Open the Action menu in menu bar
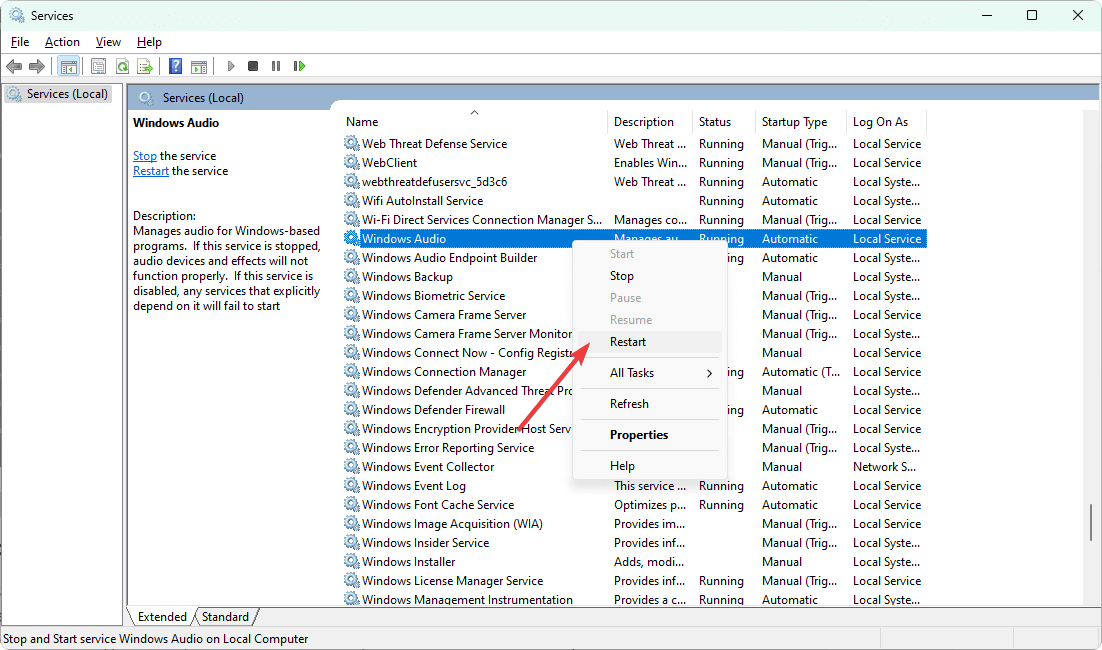Image resolution: width=1102 pixels, height=650 pixels. pos(62,42)
